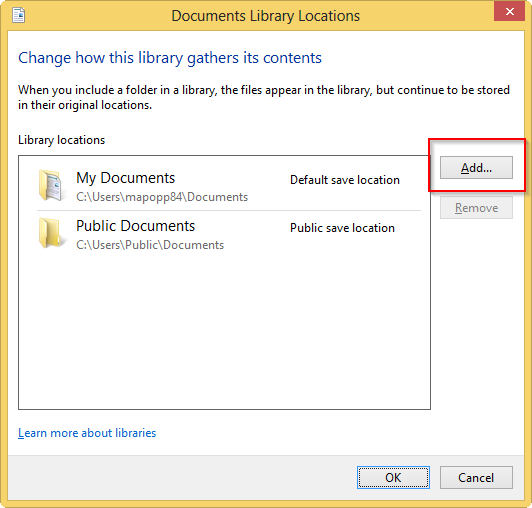Confirm with the OK button
532x508 pixels.
393,477
